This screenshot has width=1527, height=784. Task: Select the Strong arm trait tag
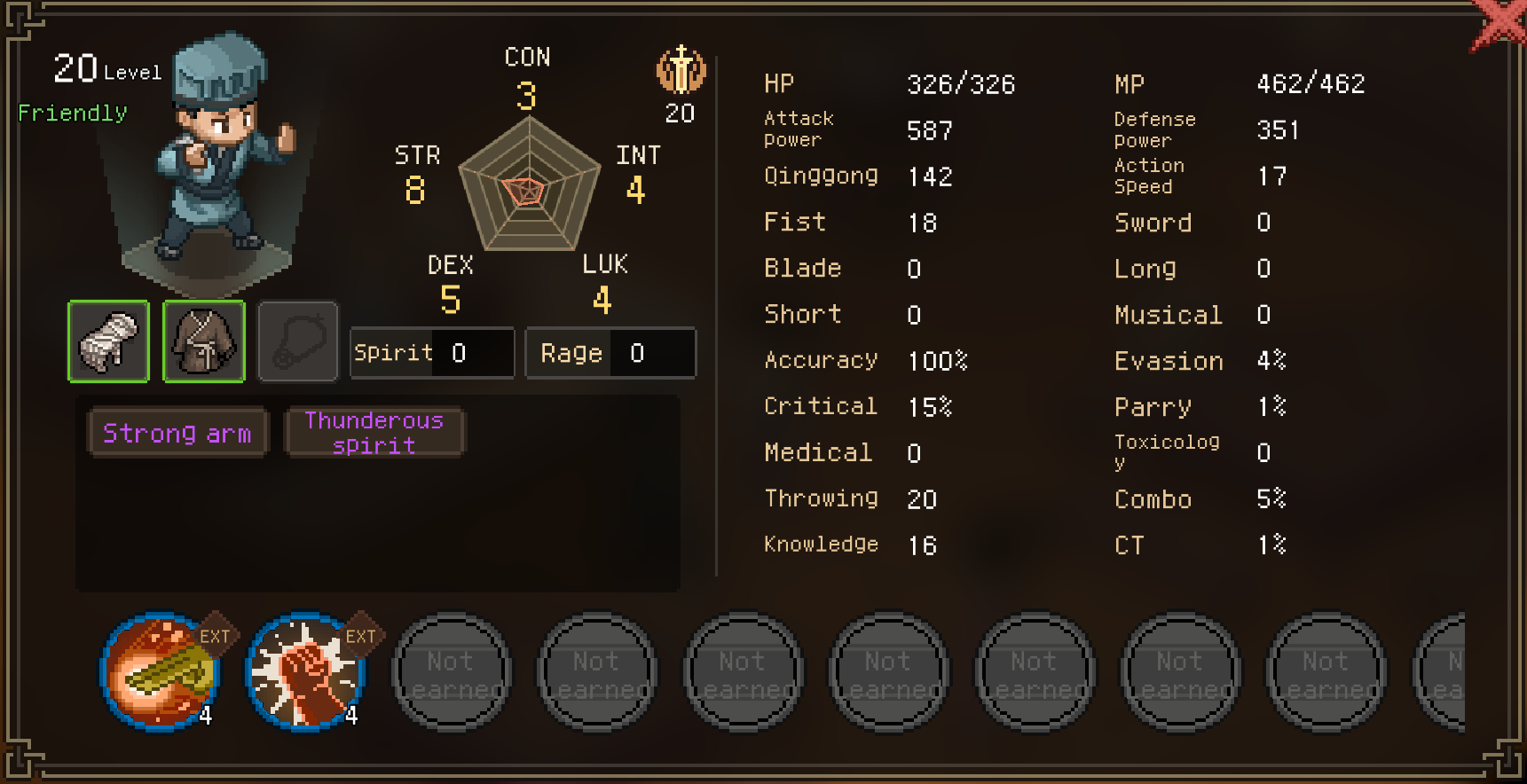177,433
